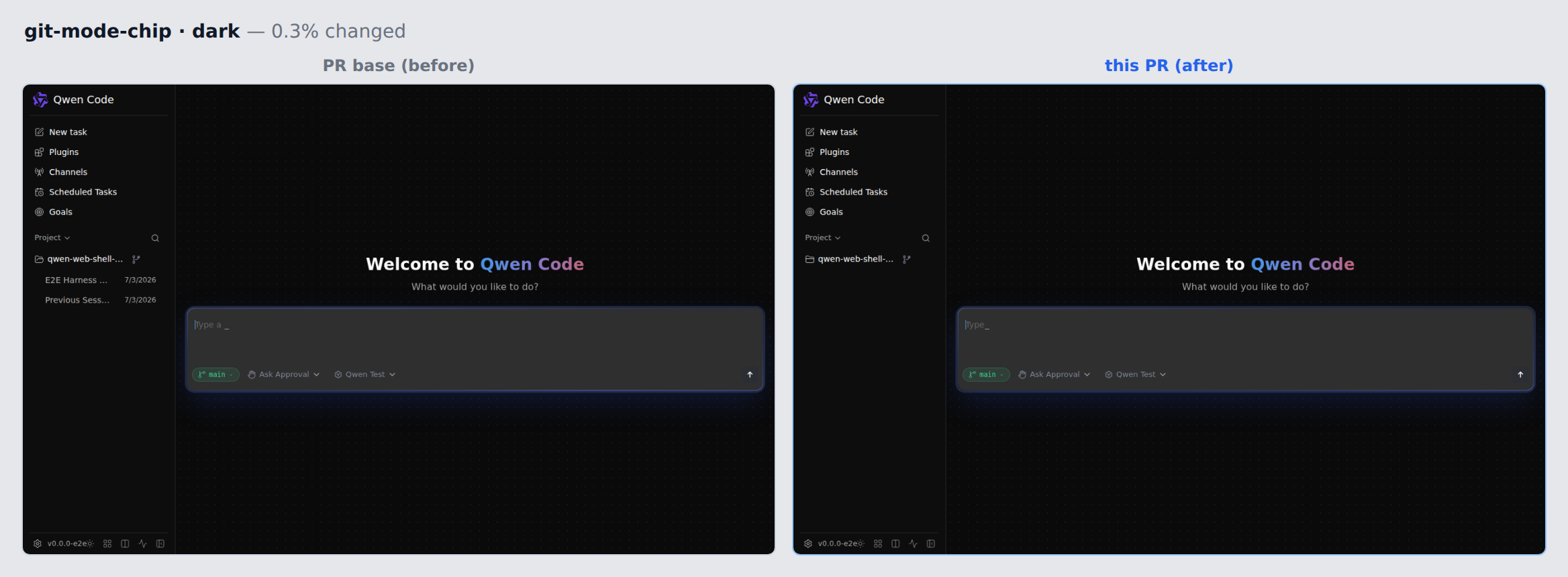Screen dimensions: 1568x577
Task: Open Qwen Test model dropdown, after panel
Action: [1136, 374]
